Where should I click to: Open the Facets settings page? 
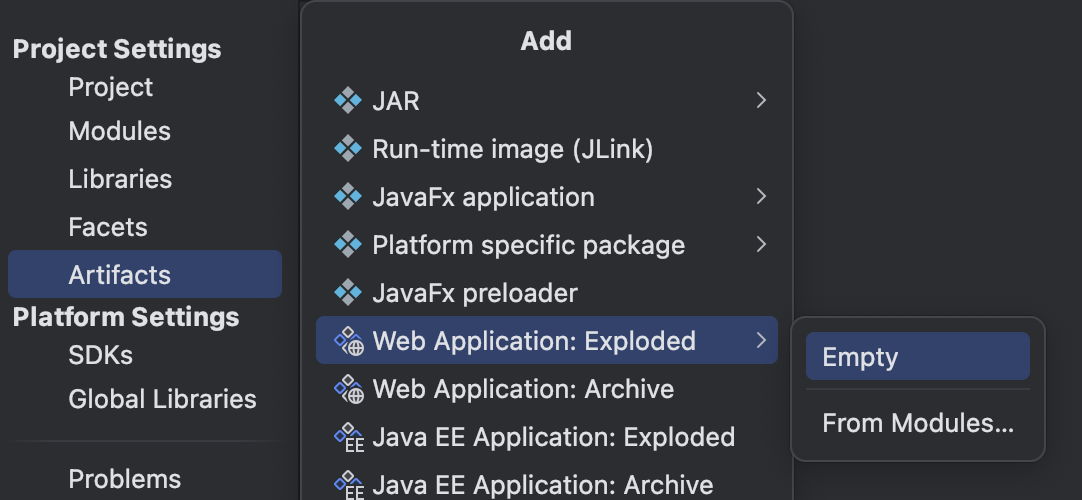pyautogui.click(x=108, y=227)
